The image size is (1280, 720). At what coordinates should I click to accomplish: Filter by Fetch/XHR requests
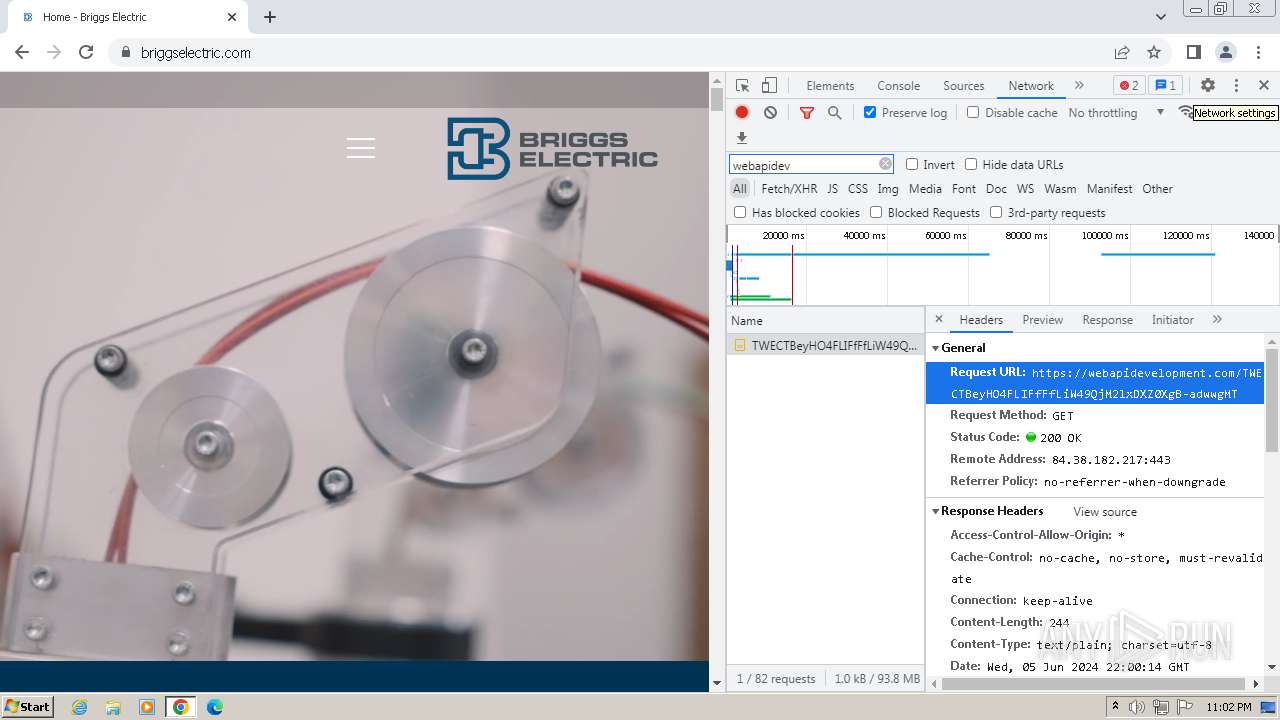pyautogui.click(x=789, y=188)
